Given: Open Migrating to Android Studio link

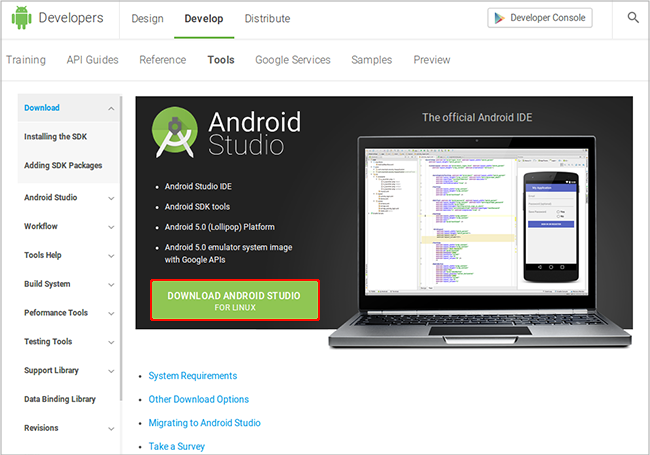Looking at the screenshot, I should [x=204, y=423].
